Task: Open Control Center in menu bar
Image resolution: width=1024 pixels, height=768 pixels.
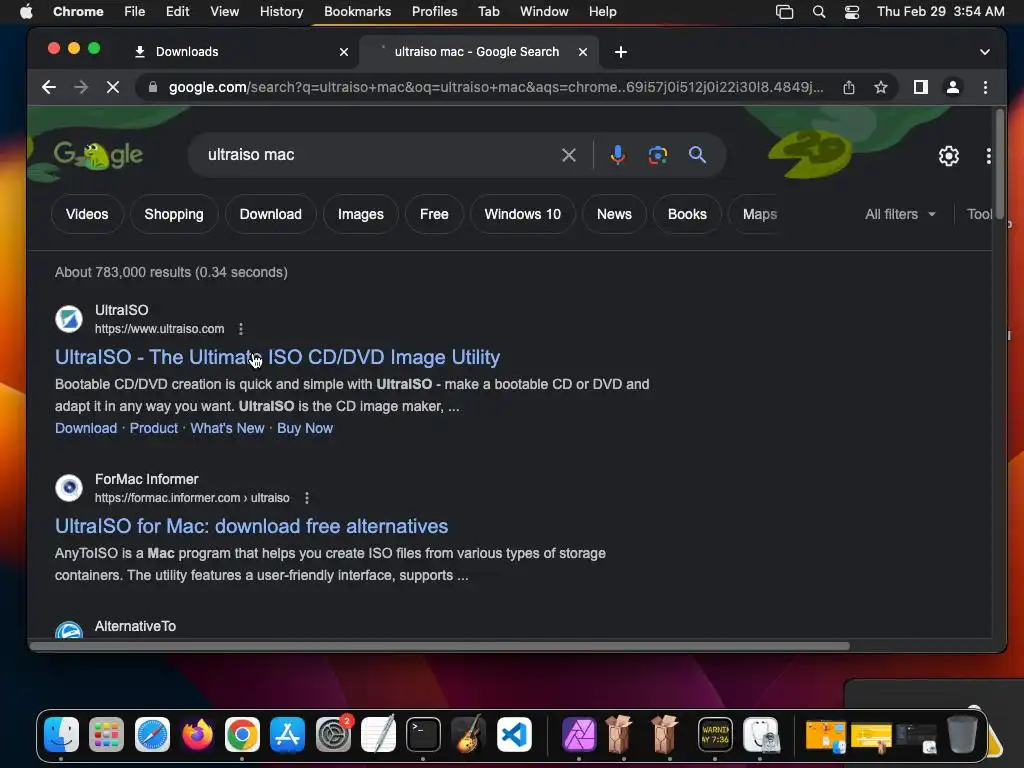Action: [x=852, y=12]
